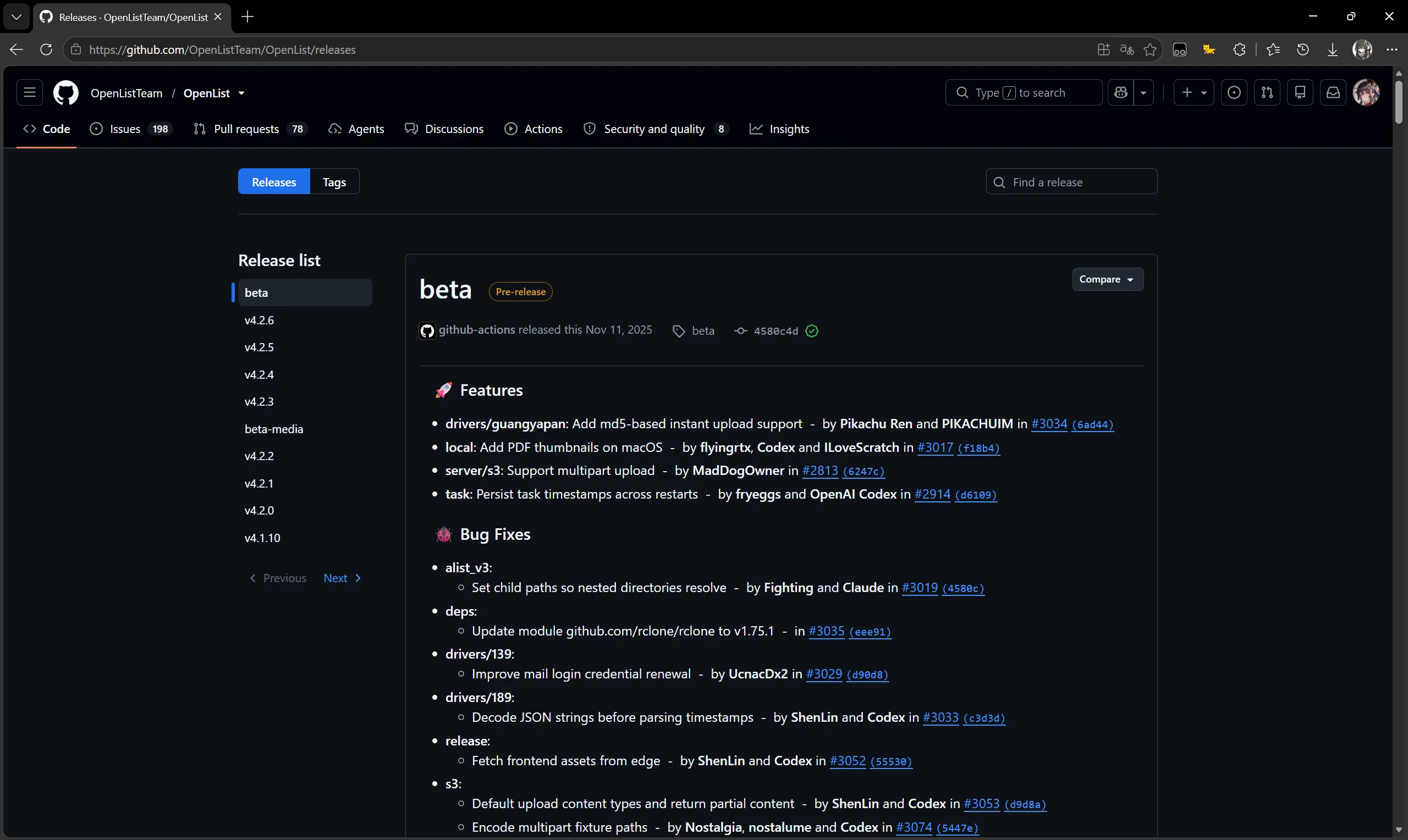Open the GitHub user avatar menu
The height and width of the screenshot is (840, 1408).
1366,92
